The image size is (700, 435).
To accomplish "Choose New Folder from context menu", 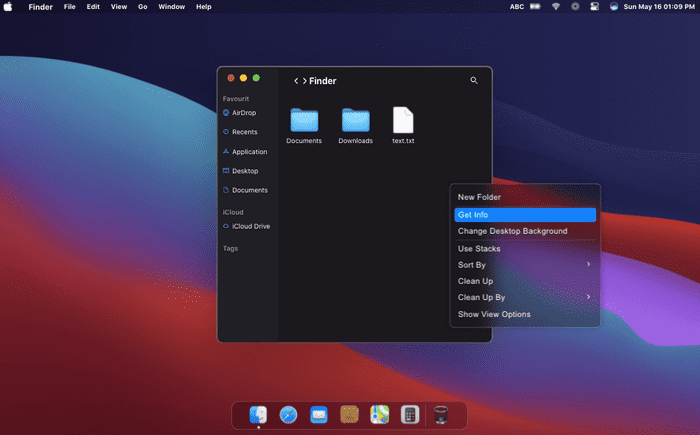I will pyautogui.click(x=525, y=197).
